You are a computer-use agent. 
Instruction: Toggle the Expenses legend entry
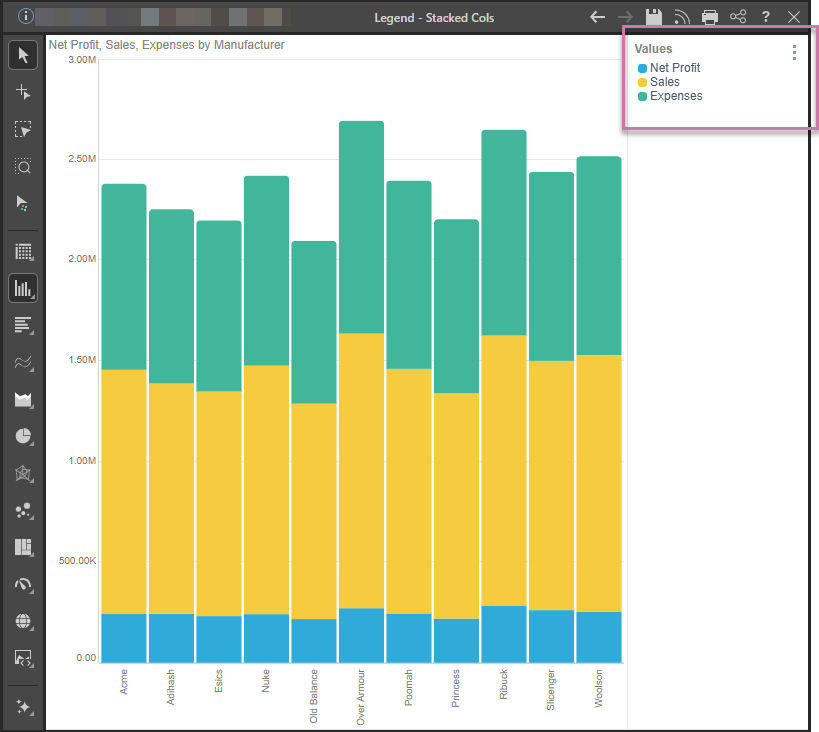pyautogui.click(x=676, y=96)
